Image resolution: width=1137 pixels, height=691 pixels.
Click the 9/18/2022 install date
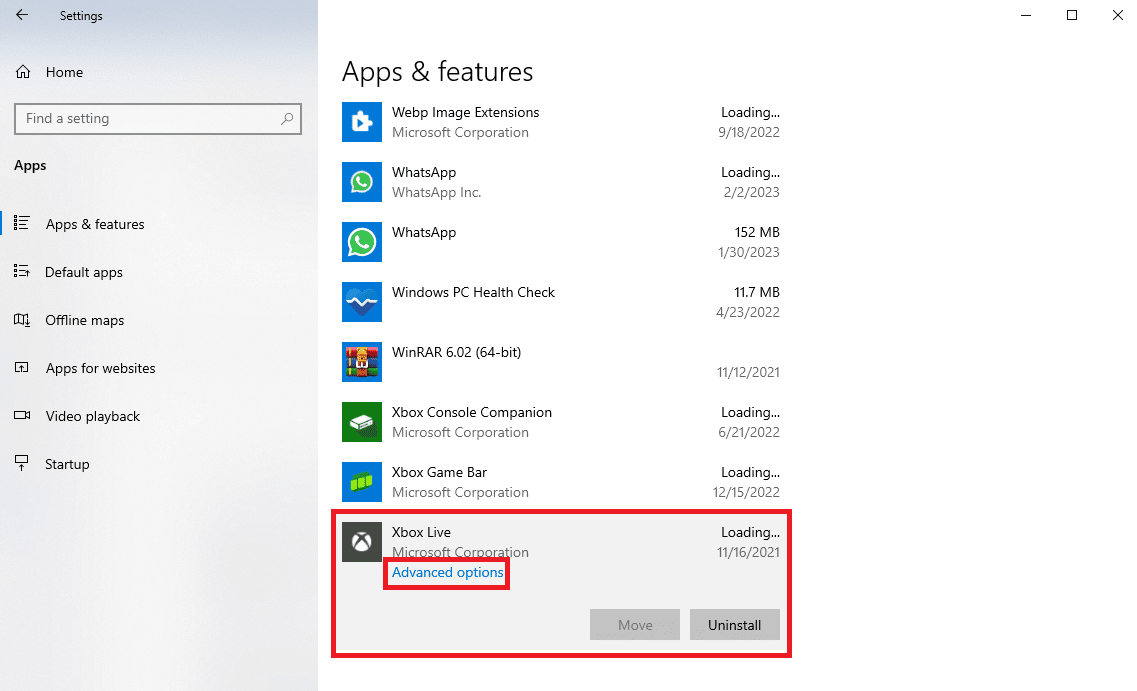pos(749,132)
